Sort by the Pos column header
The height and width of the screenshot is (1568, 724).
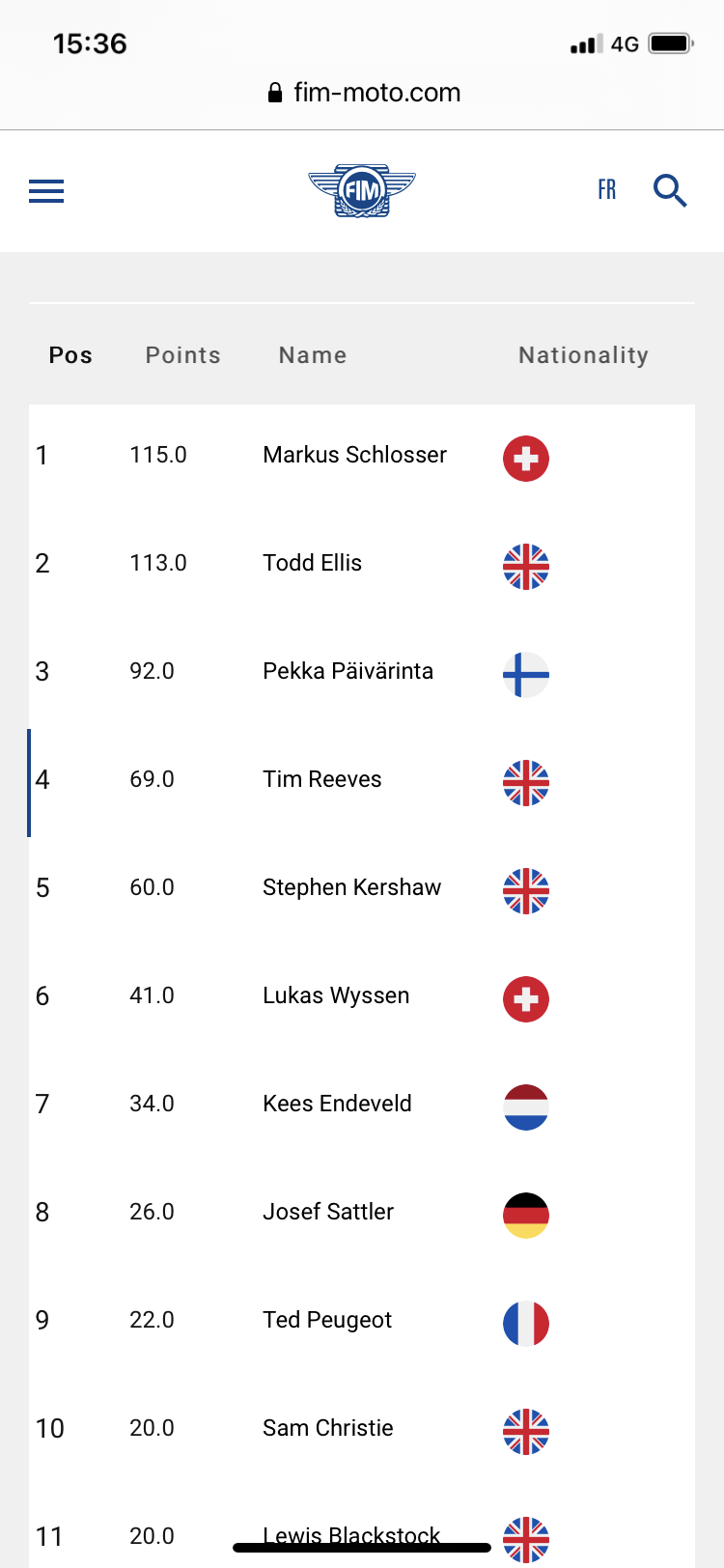coord(70,355)
